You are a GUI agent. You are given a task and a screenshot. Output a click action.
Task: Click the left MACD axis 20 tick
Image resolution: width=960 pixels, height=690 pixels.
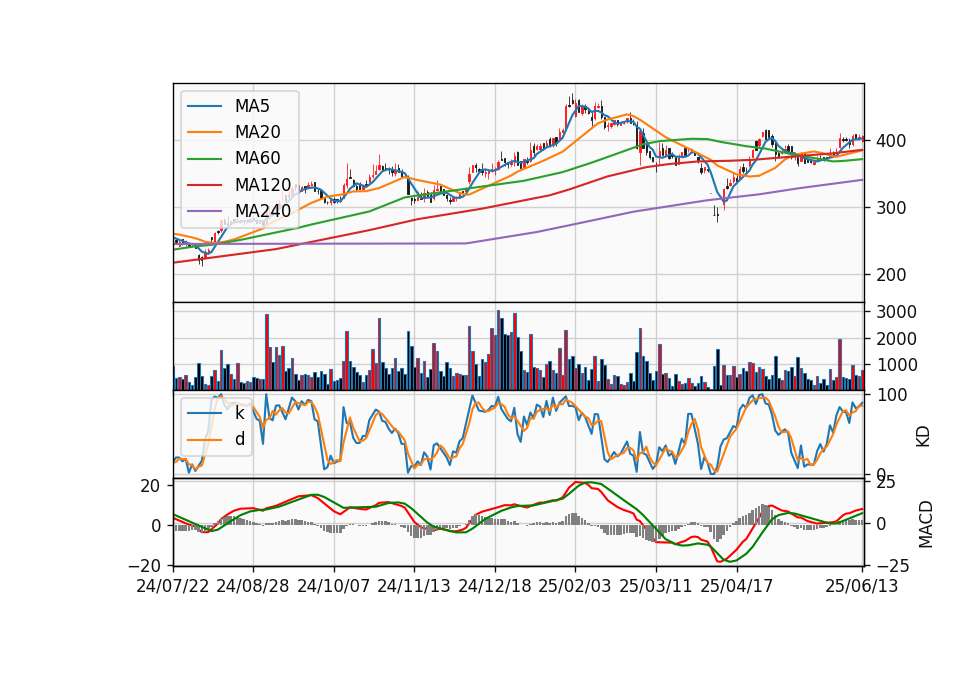(x=150, y=486)
